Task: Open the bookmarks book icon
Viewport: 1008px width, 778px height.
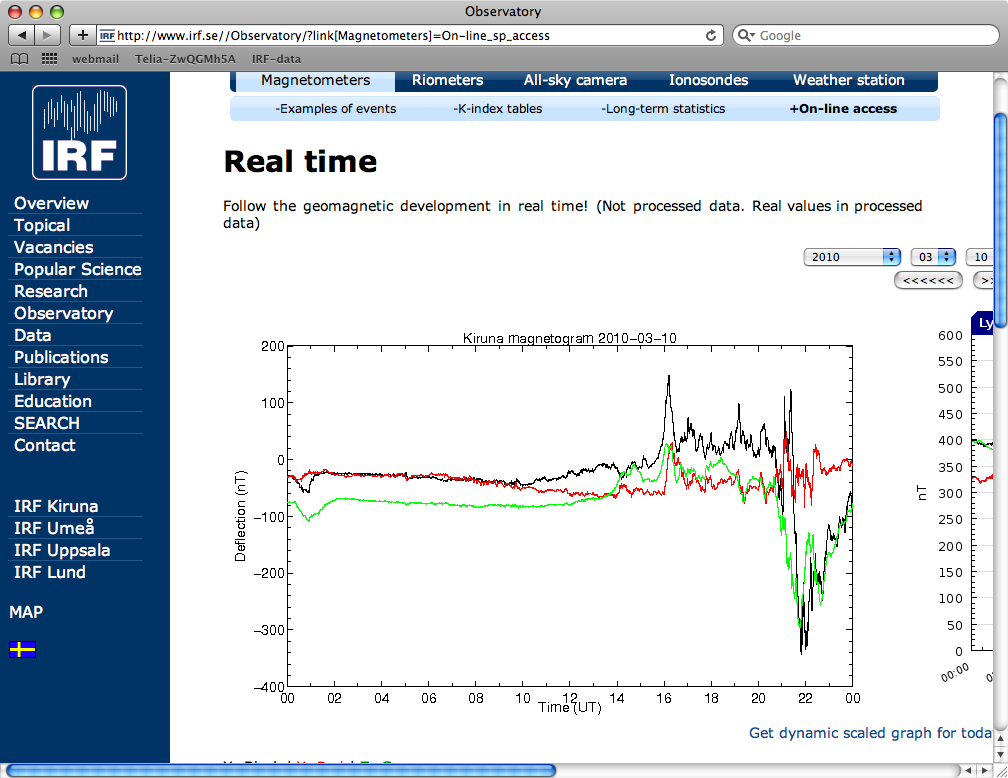Action: (x=19, y=59)
